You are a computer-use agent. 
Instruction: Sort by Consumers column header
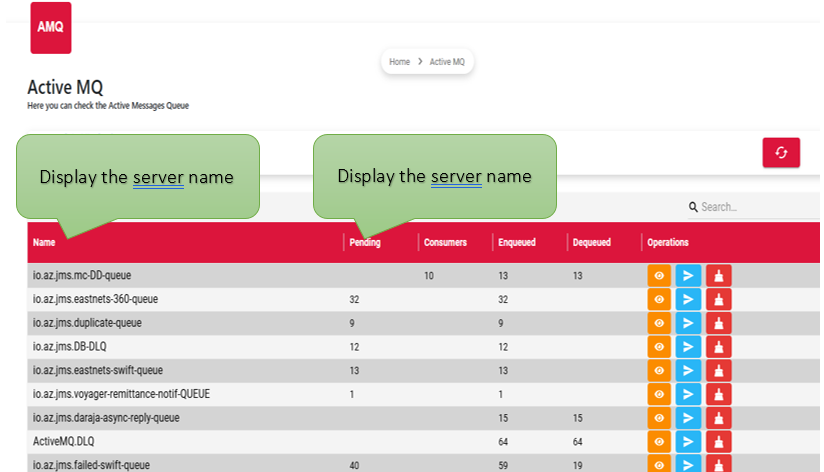click(x=445, y=242)
